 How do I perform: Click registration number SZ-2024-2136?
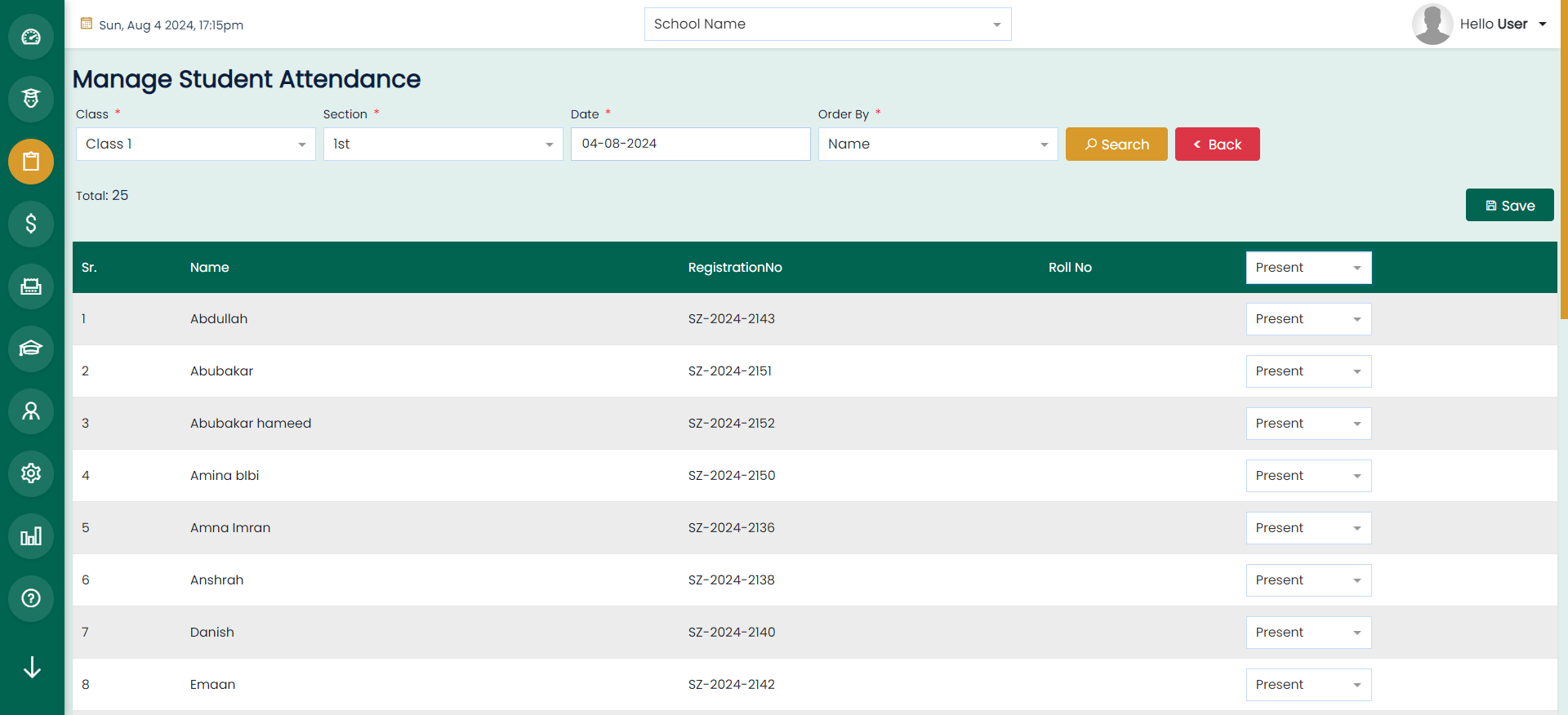coord(732,528)
